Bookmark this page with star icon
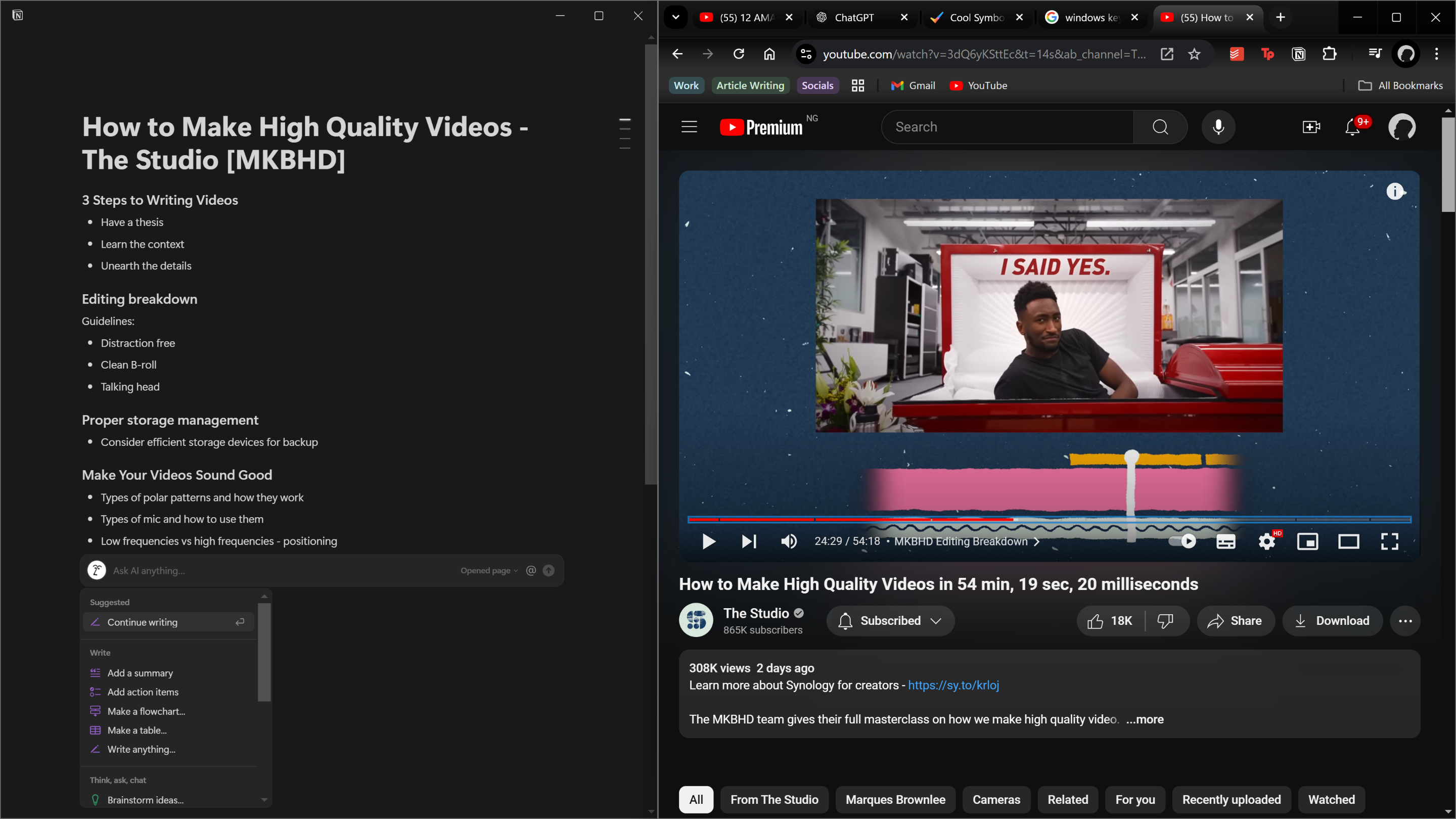 tap(1194, 54)
